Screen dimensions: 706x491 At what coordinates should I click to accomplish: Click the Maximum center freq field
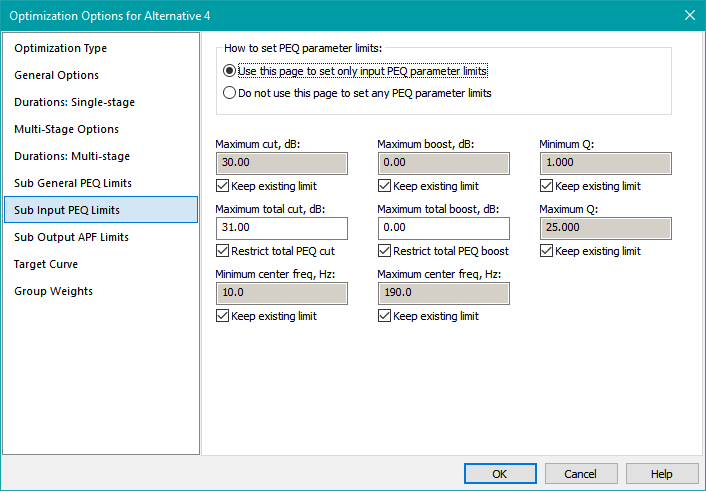point(444,293)
